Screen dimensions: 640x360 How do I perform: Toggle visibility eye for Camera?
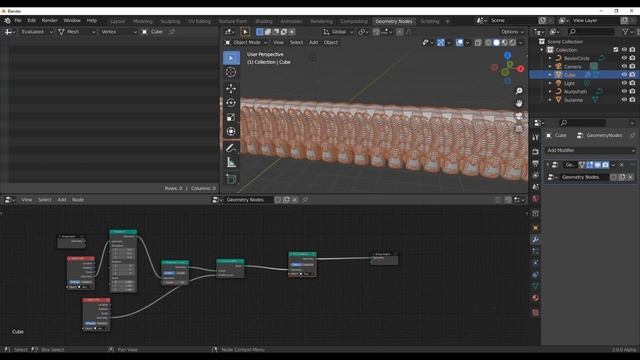pyautogui.click(x=624, y=67)
